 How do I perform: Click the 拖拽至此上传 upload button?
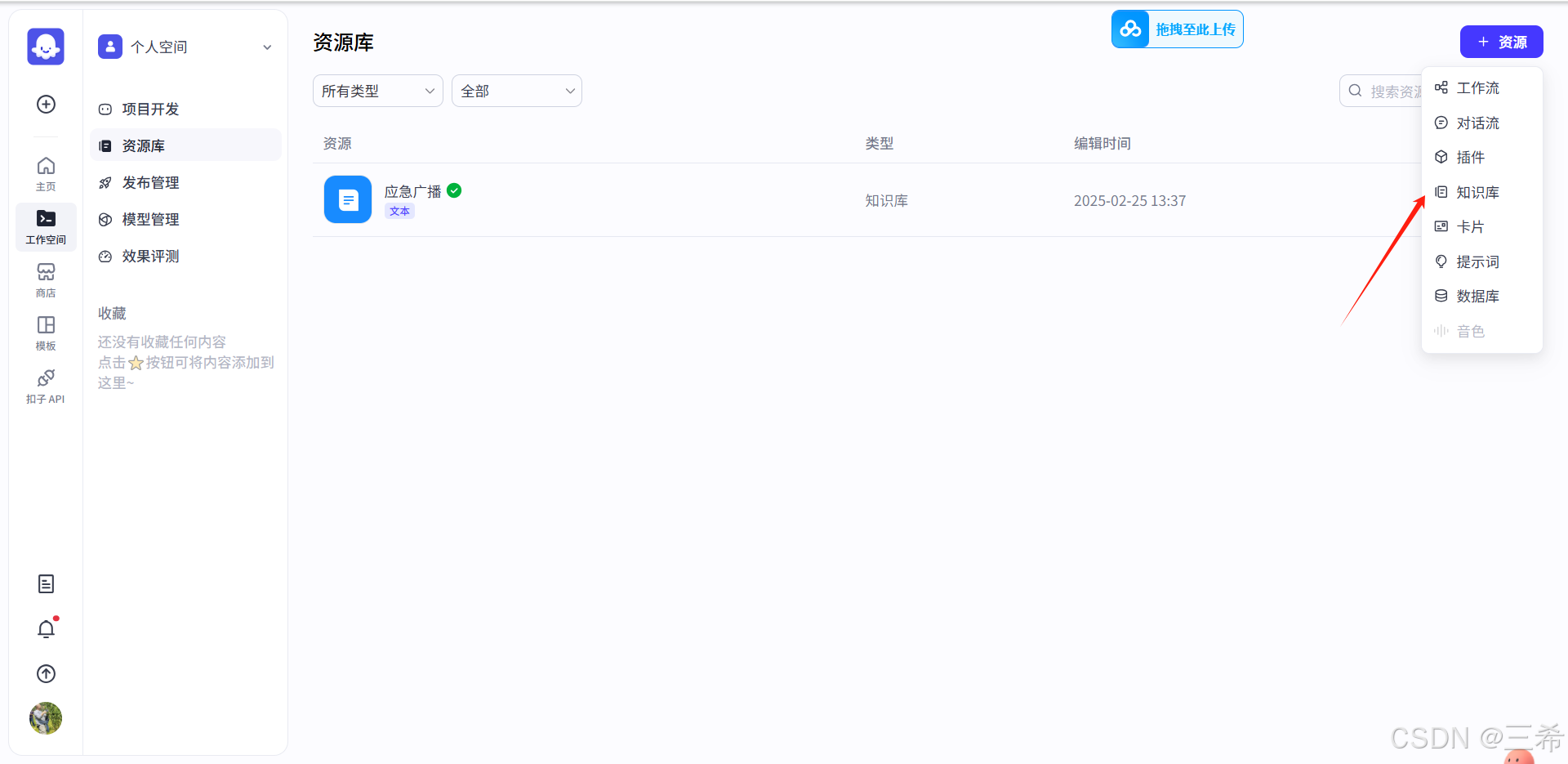[1177, 29]
